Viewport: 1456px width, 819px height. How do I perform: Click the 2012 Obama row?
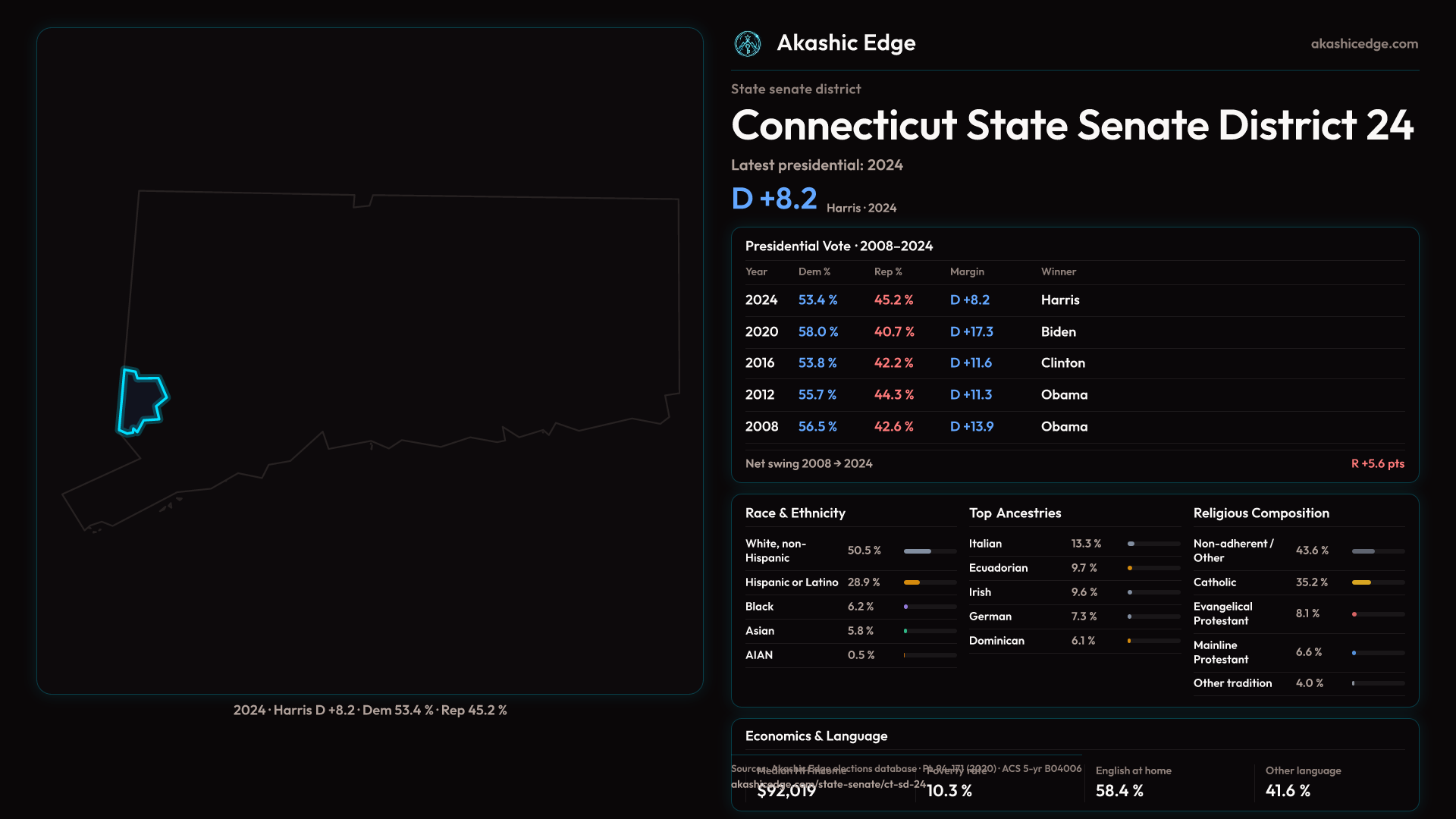pos(1064,395)
